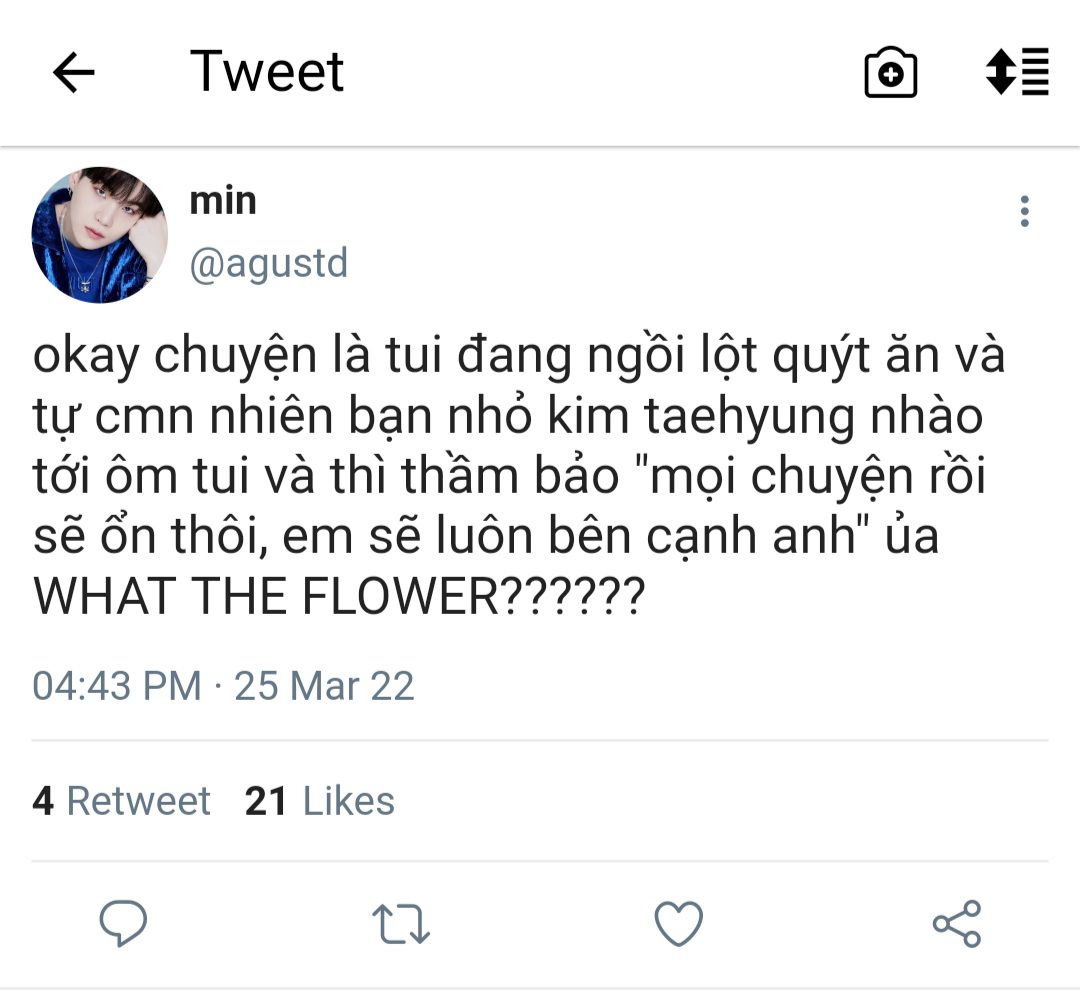The height and width of the screenshot is (1004, 1080).
Task: Open the three-dot tweet options menu
Action: pyautogui.click(x=1024, y=212)
